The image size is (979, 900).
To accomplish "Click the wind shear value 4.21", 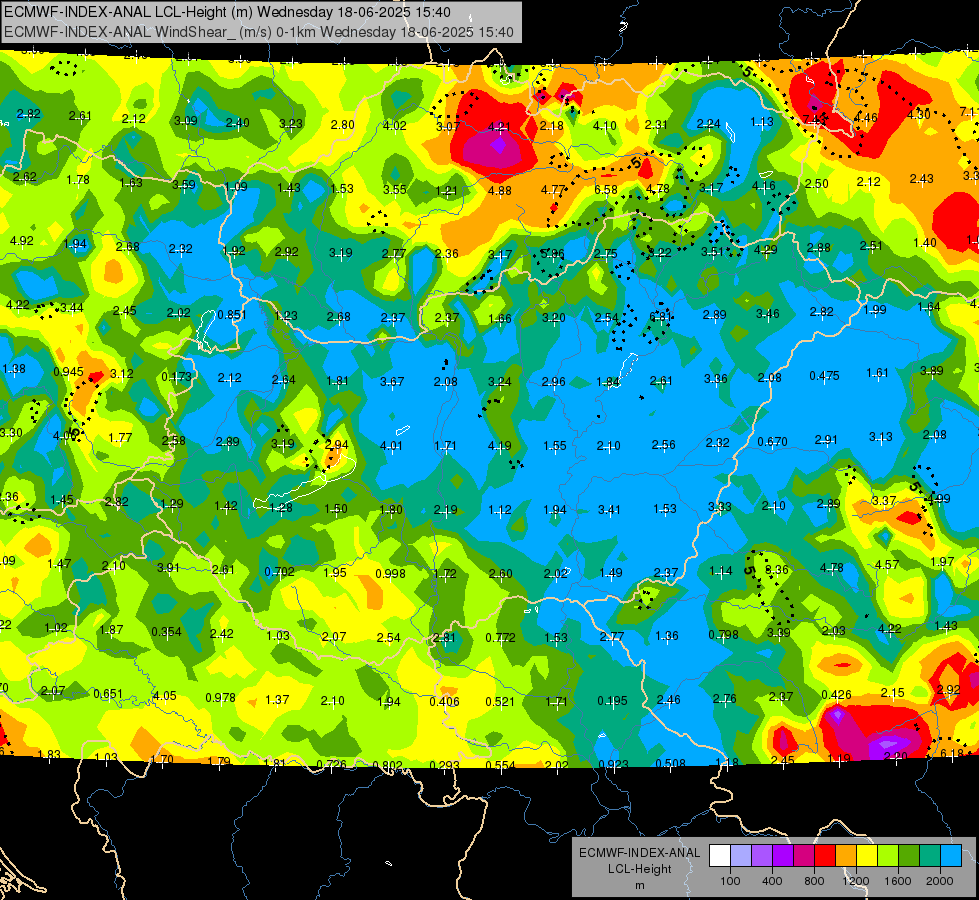I will pyautogui.click(x=499, y=127).
